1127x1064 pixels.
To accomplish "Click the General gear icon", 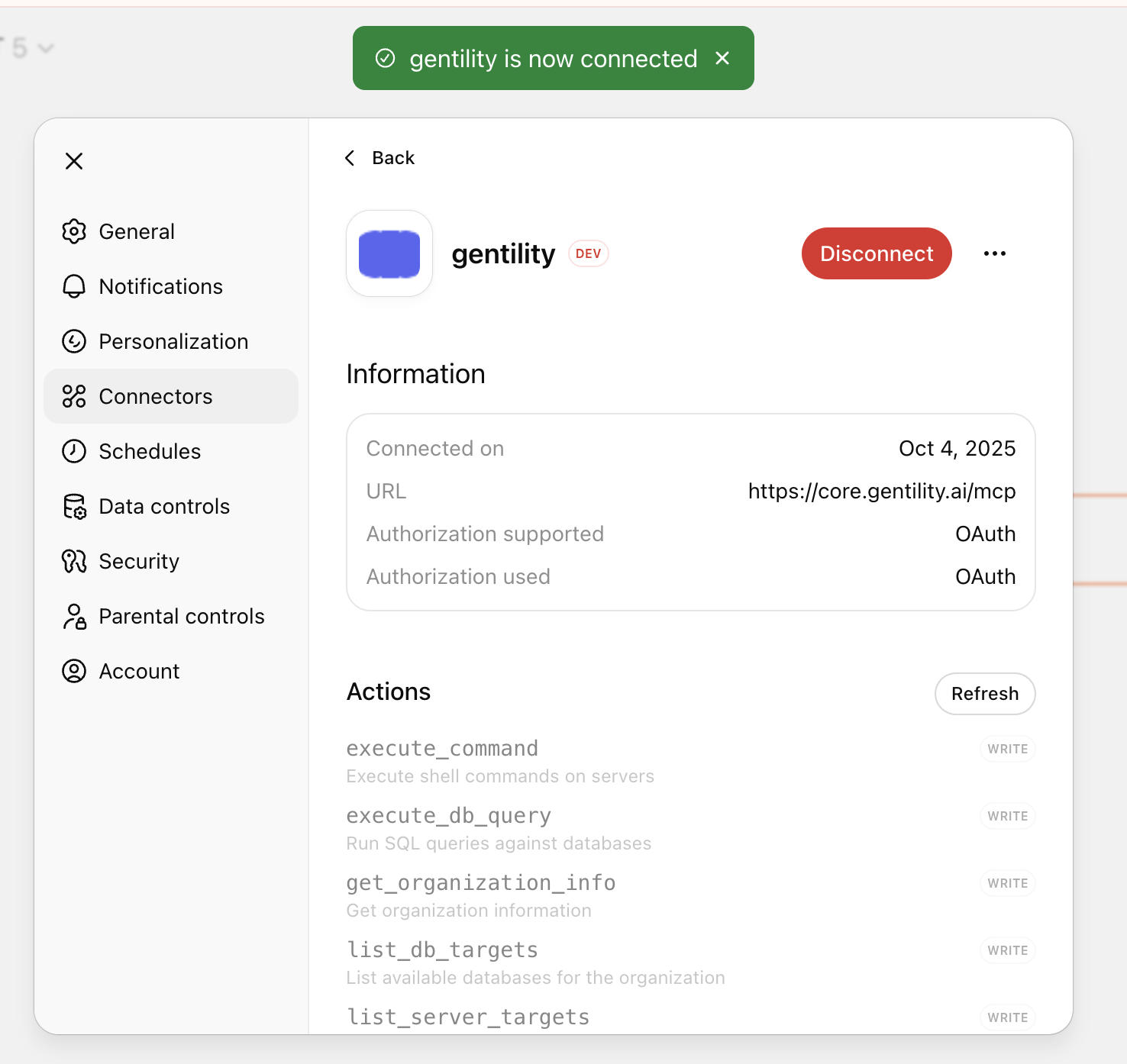I will 74,231.
